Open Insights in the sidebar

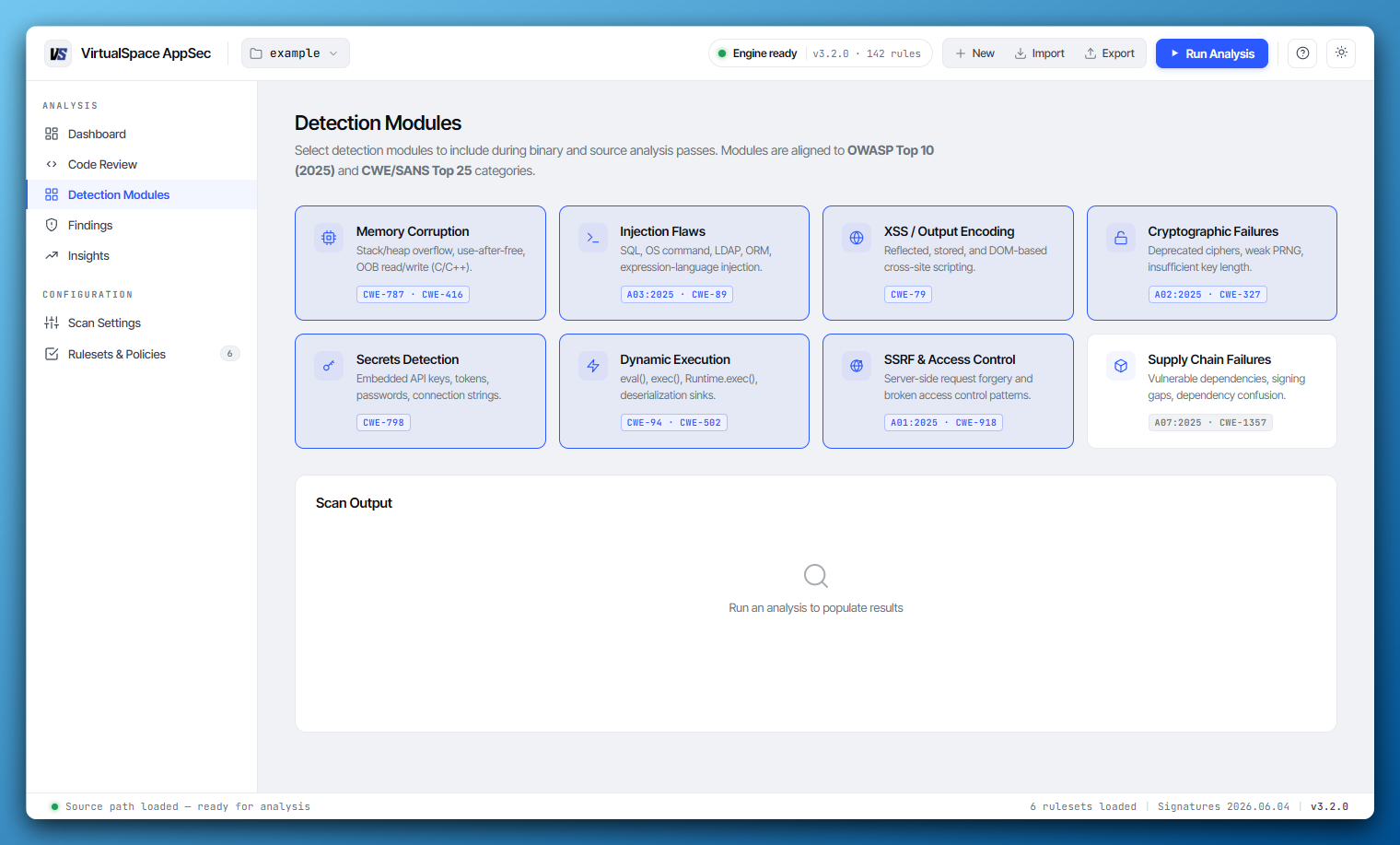pyautogui.click(x=142, y=255)
